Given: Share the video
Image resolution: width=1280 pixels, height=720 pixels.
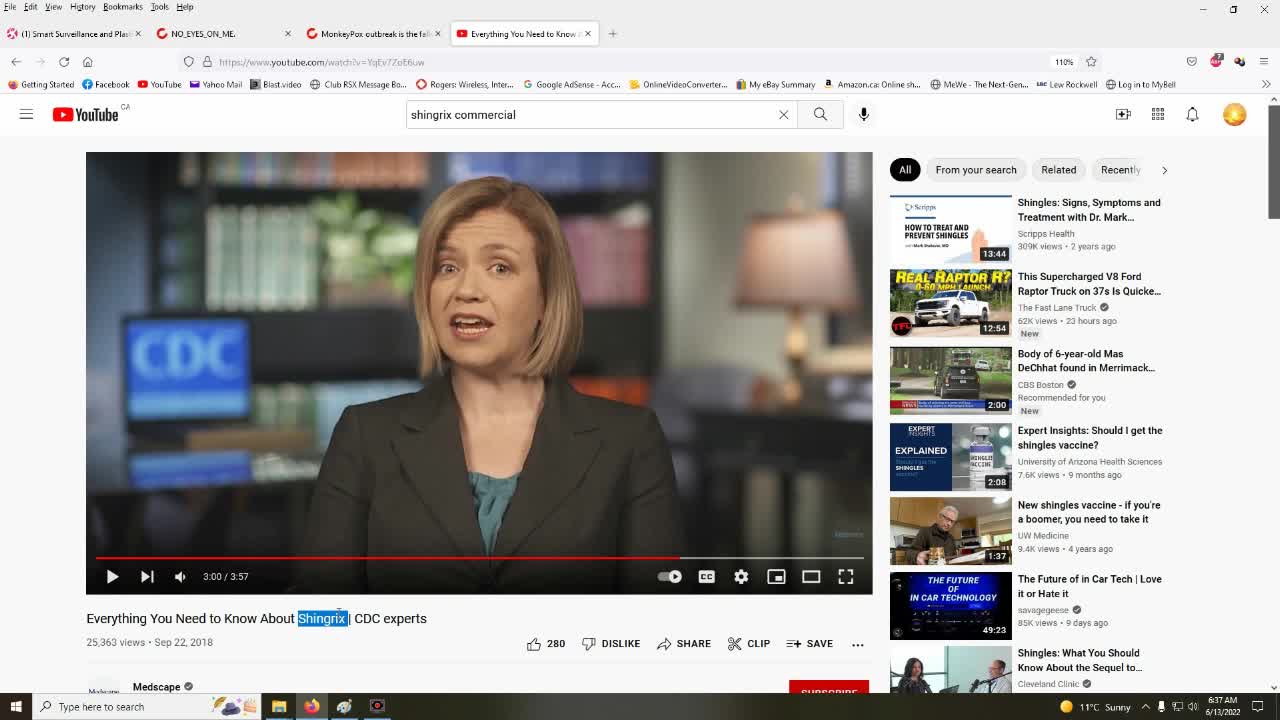Looking at the screenshot, I should [684, 644].
